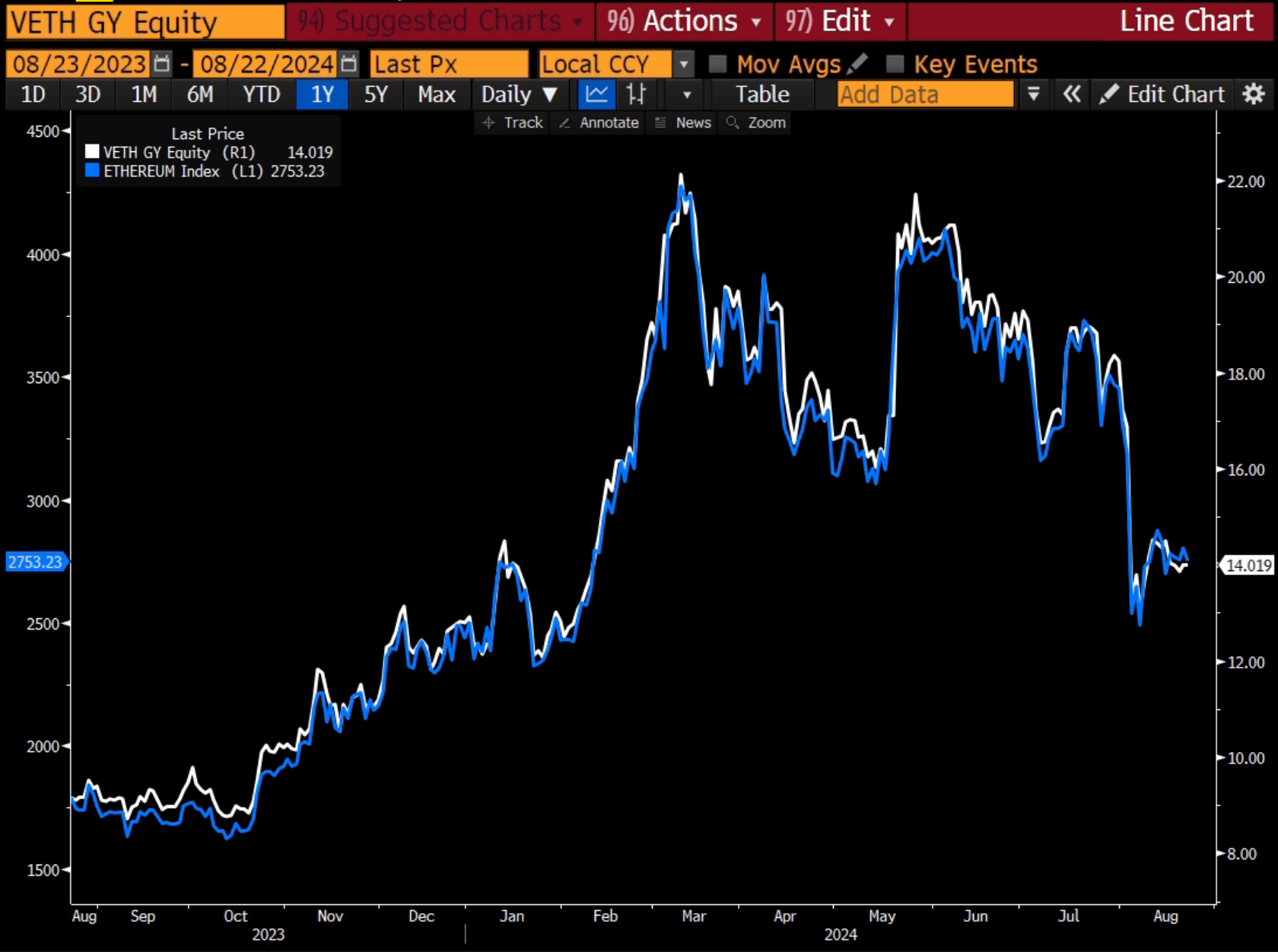Enable the Key Events checkbox
The width and height of the screenshot is (1278, 952).
point(895,64)
